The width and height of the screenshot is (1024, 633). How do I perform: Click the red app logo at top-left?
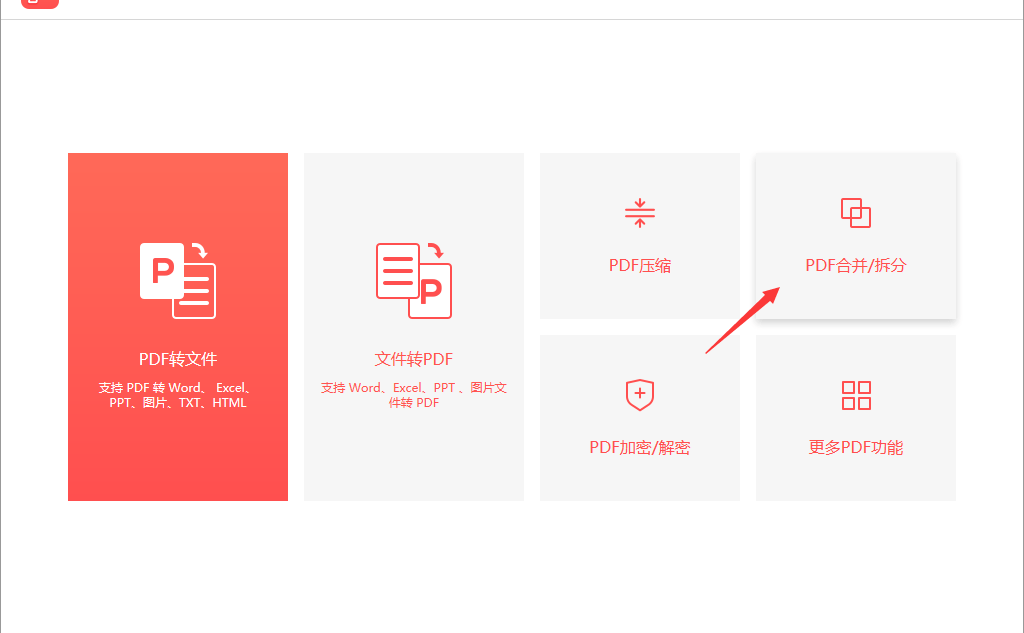[x=40, y=4]
